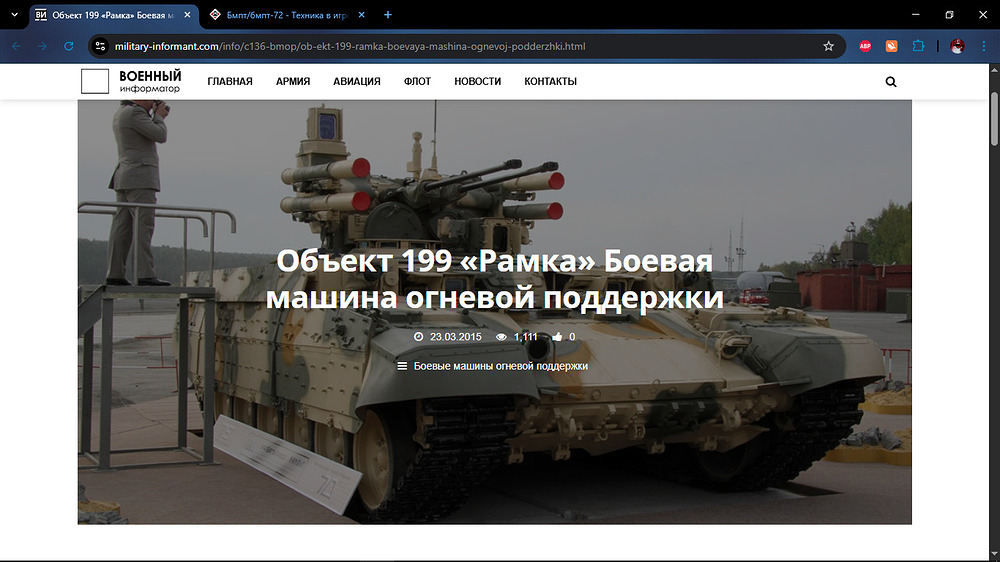Open the browser three-dot menu
This screenshot has width=1000, height=562.
983,46
